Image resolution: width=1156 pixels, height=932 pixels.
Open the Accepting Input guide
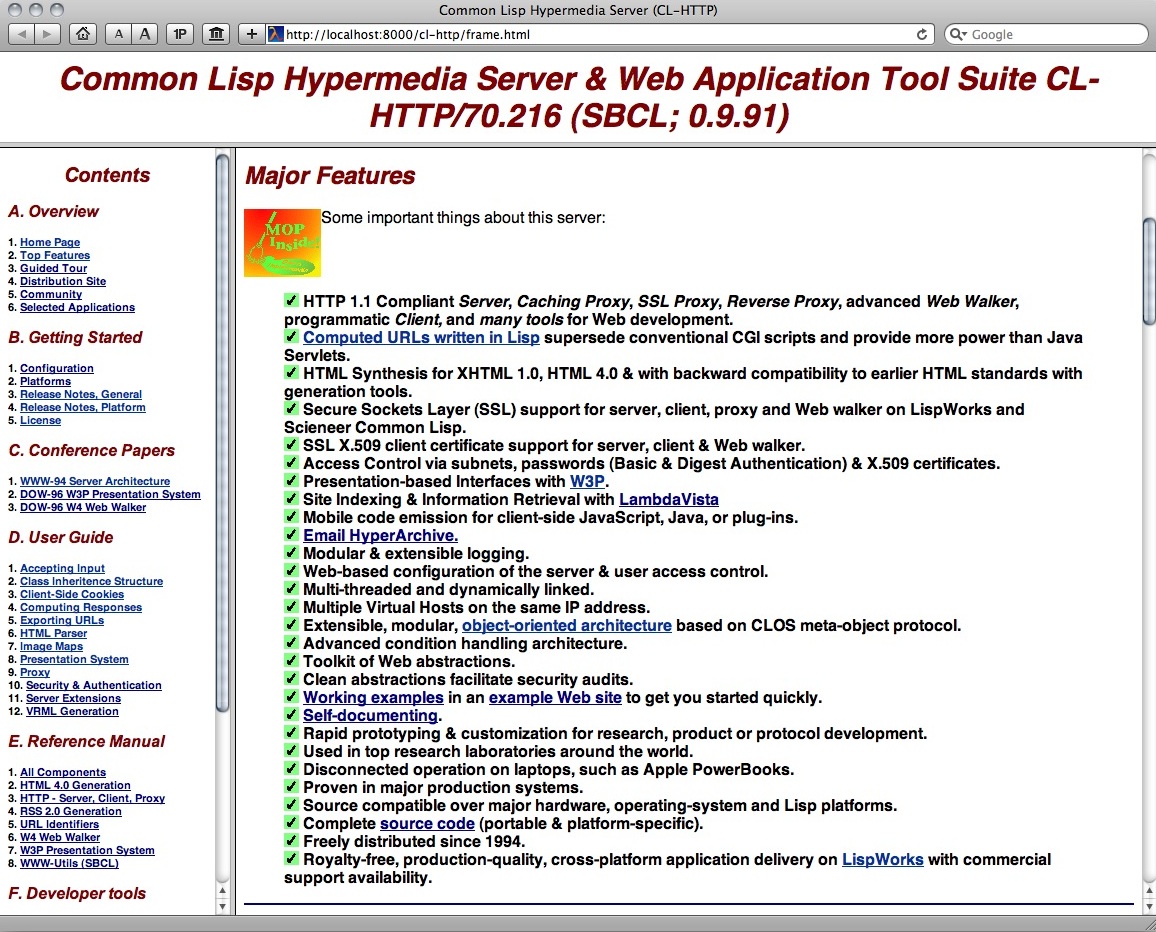[x=62, y=568]
